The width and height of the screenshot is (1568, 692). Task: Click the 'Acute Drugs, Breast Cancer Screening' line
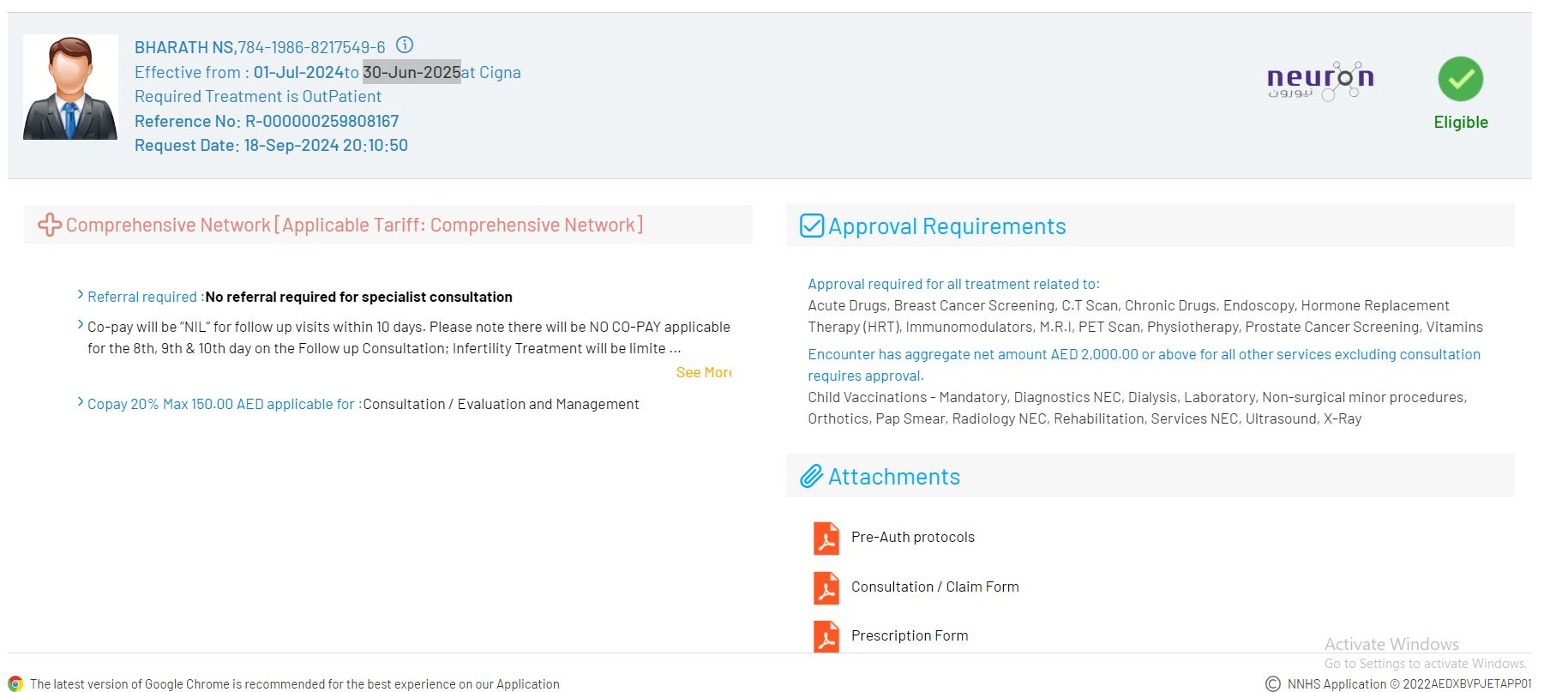(x=1145, y=316)
